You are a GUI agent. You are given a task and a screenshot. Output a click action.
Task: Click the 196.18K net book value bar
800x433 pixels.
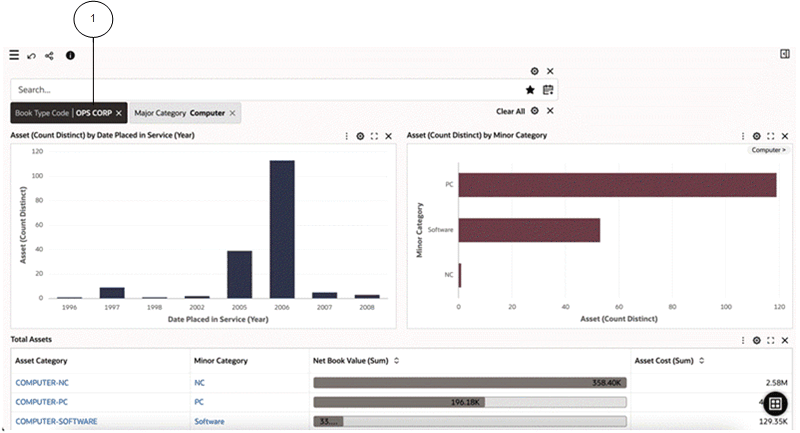pyautogui.click(x=399, y=402)
